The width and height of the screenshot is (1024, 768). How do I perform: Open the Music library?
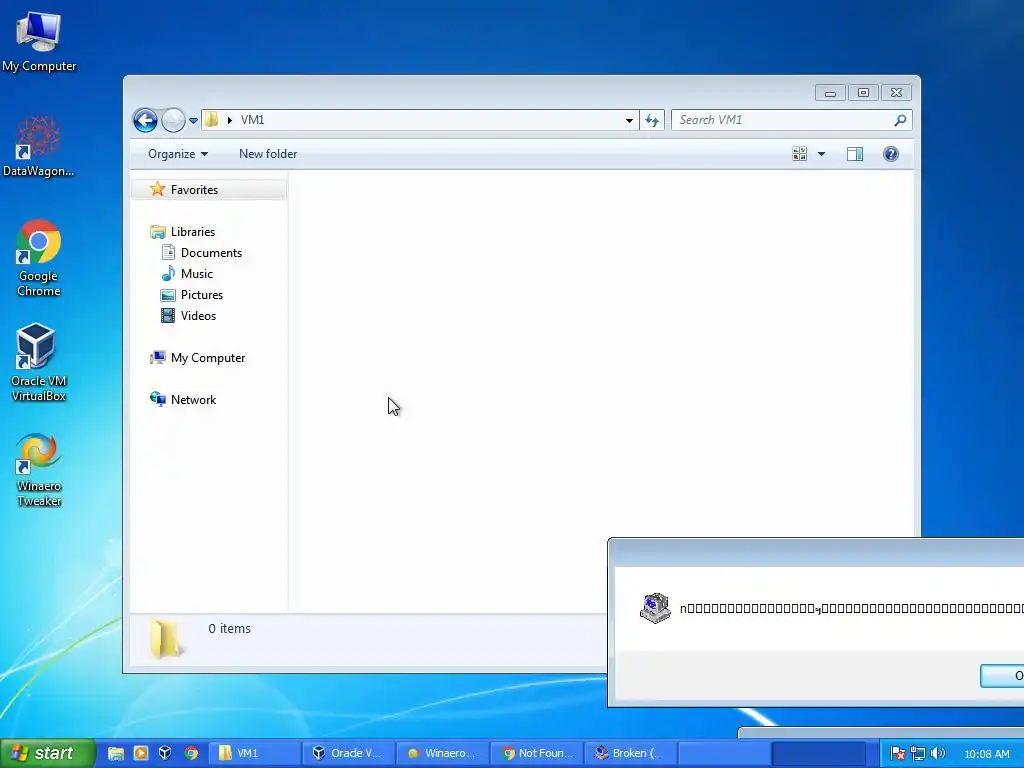click(197, 274)
